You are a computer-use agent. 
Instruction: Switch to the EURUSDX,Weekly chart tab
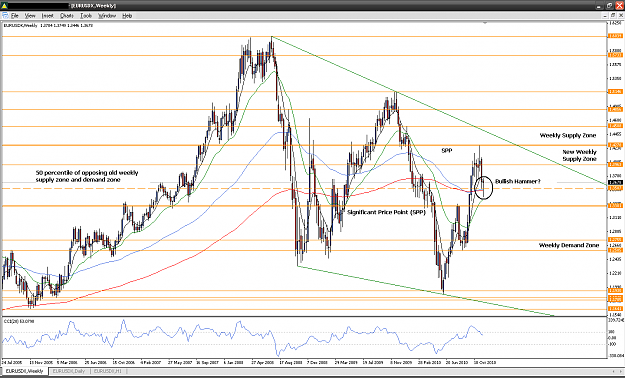24,371
